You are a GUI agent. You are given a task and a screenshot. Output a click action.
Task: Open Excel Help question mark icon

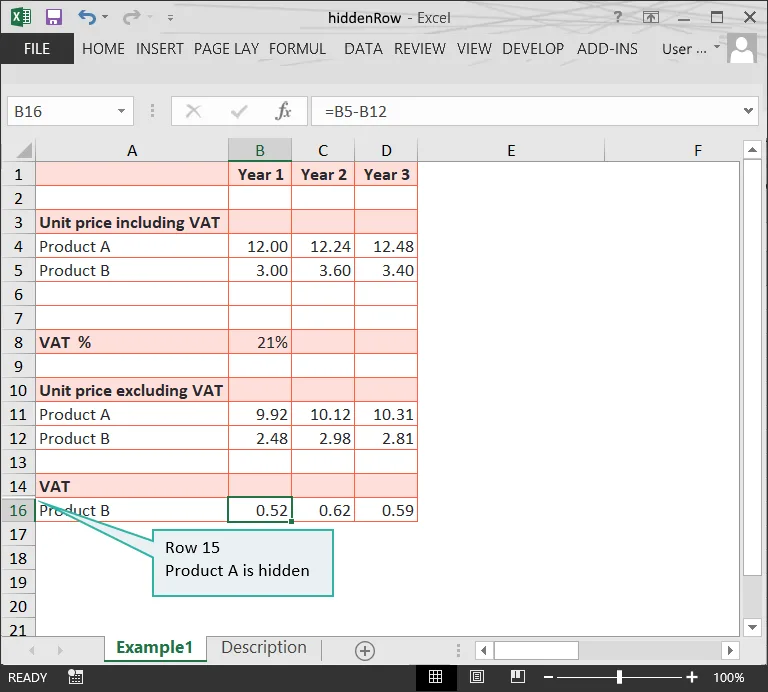pos(619,17)
